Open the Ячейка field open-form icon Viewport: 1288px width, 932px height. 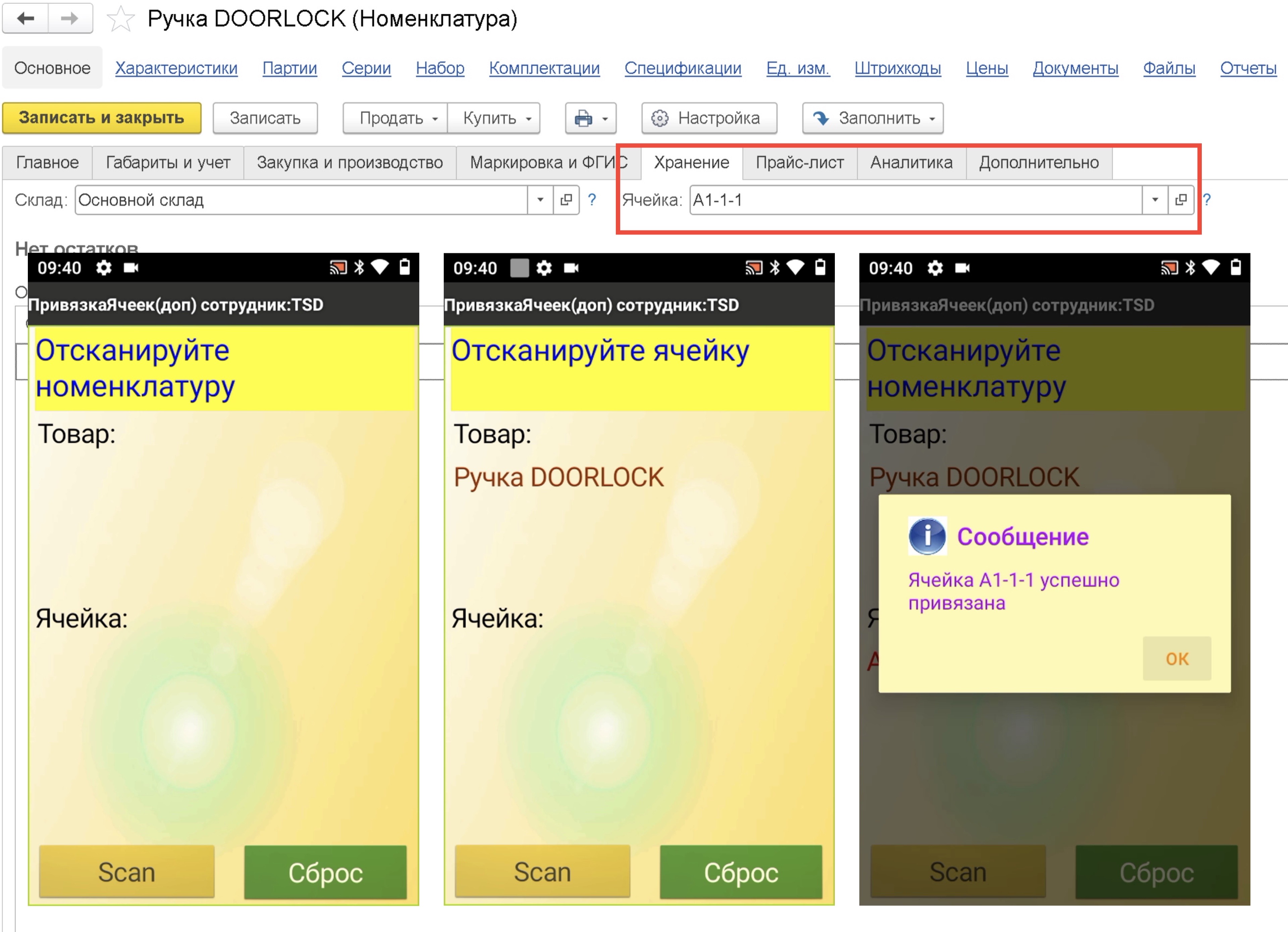coord(1181,200)
